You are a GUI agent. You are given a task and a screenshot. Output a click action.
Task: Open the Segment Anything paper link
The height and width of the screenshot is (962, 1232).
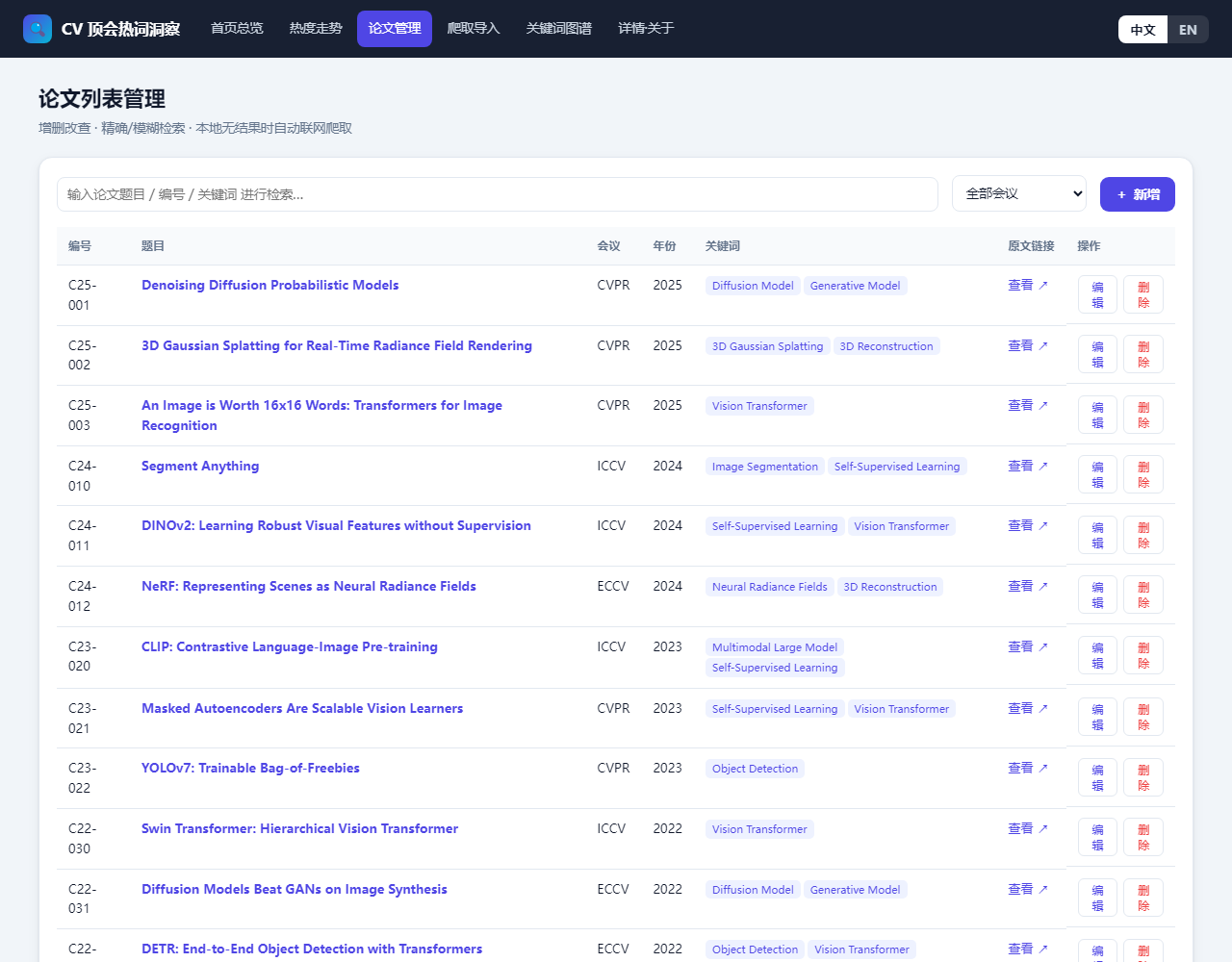pos(200,466)
